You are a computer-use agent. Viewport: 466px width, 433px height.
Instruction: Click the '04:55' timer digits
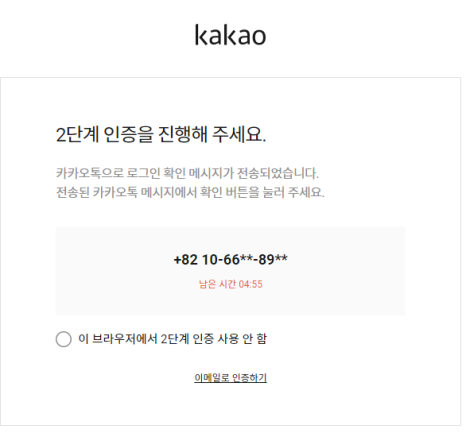click(251, 284)
